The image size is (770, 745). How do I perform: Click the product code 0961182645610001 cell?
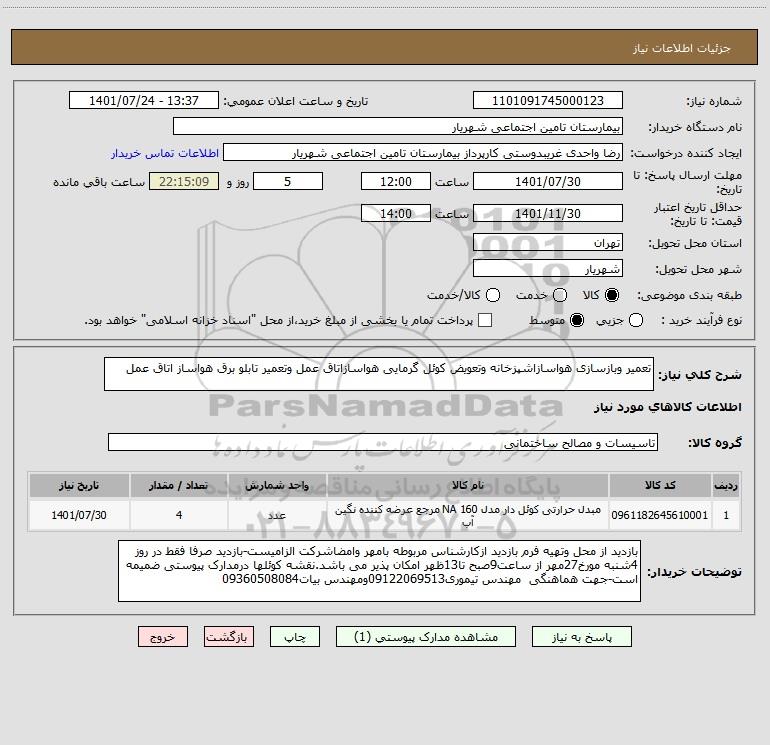pyautogui.click(x=660, y=515)
